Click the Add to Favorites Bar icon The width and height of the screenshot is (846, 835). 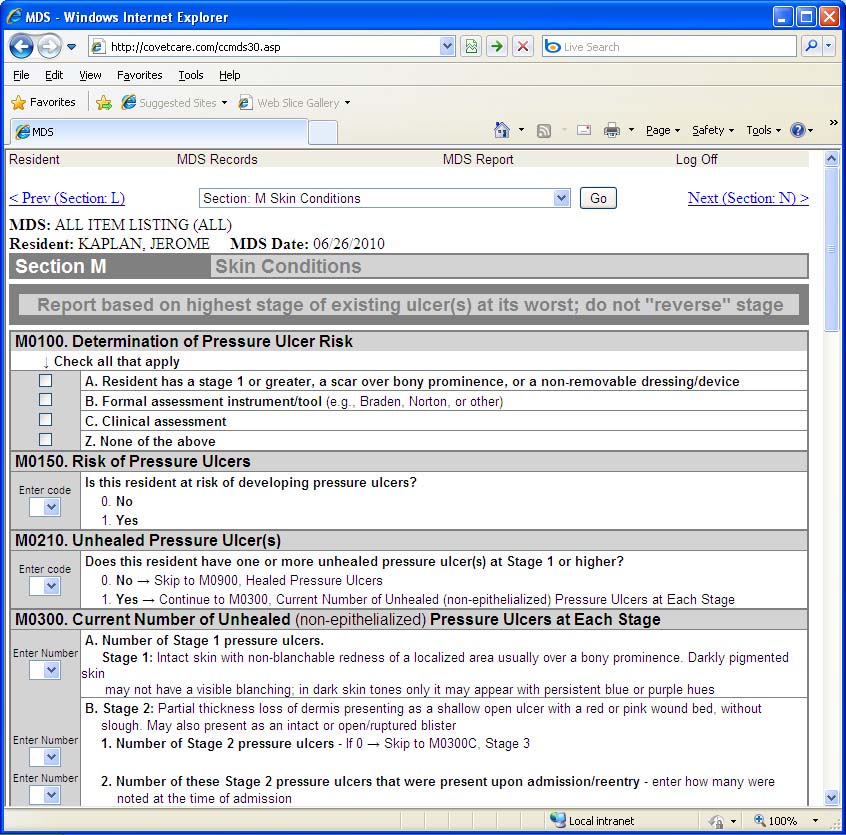pyautogui.click(x=104, y=102)
